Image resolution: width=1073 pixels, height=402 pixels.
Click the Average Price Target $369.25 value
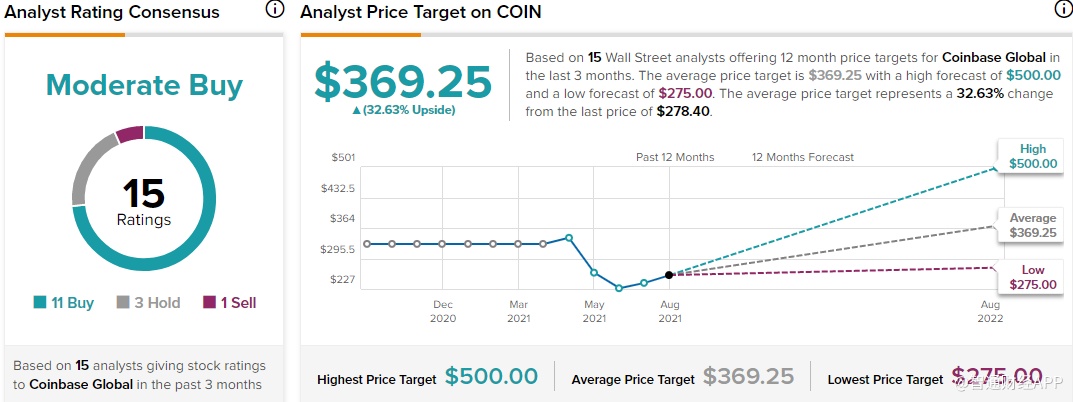(x=748, y=377)
